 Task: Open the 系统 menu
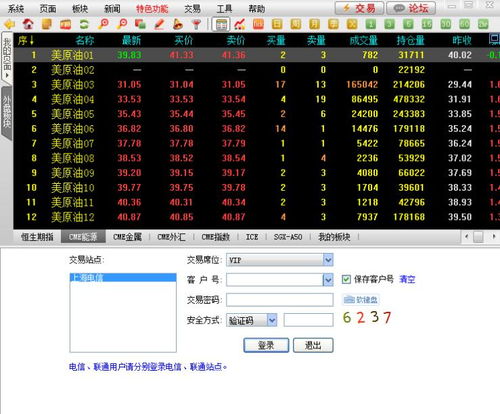tap(16, 9)
